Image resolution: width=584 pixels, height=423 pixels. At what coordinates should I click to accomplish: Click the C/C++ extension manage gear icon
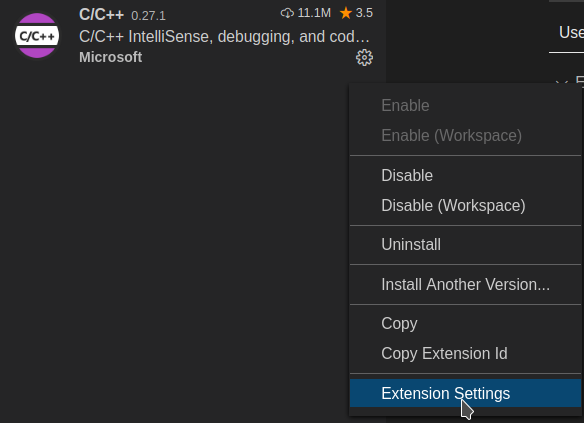tap(364, 57)
